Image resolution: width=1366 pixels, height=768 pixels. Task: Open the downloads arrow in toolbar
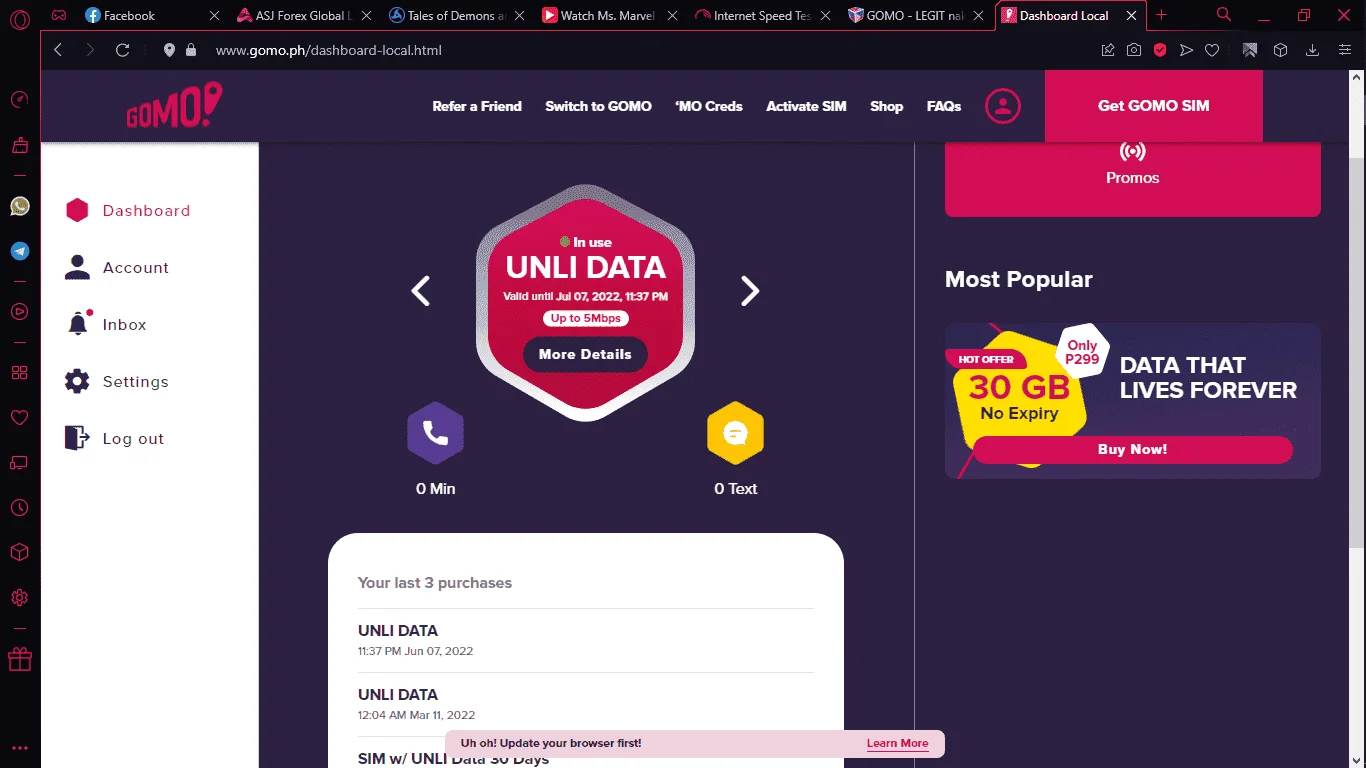(x=1313, y=50)
